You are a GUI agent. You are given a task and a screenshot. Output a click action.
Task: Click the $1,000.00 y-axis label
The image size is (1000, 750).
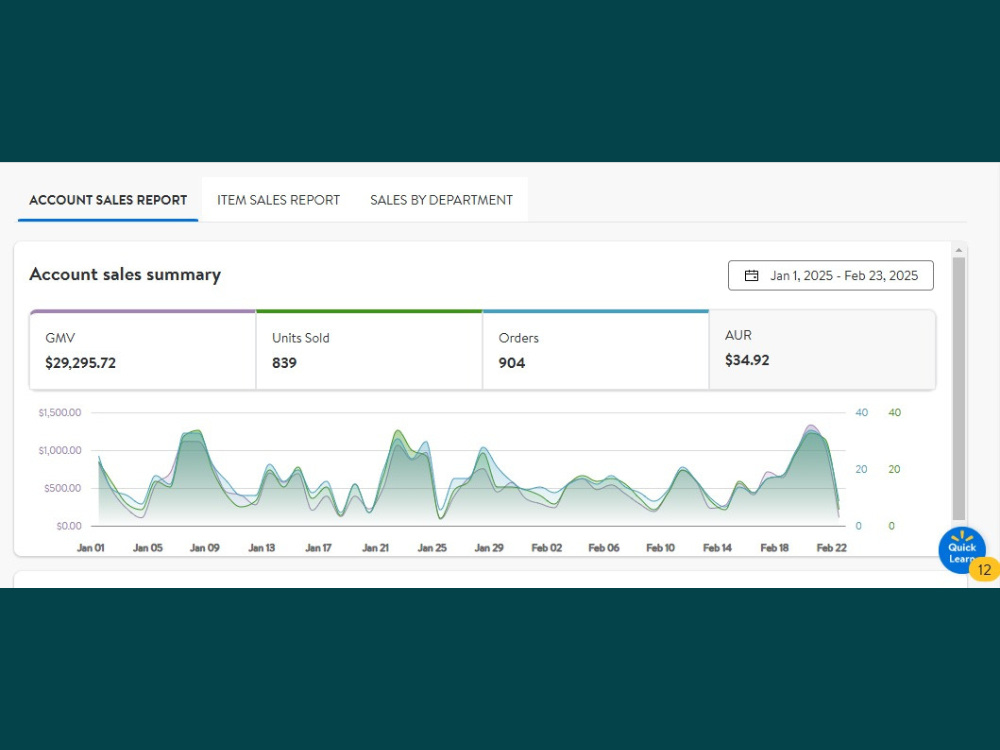coord(60,450)
